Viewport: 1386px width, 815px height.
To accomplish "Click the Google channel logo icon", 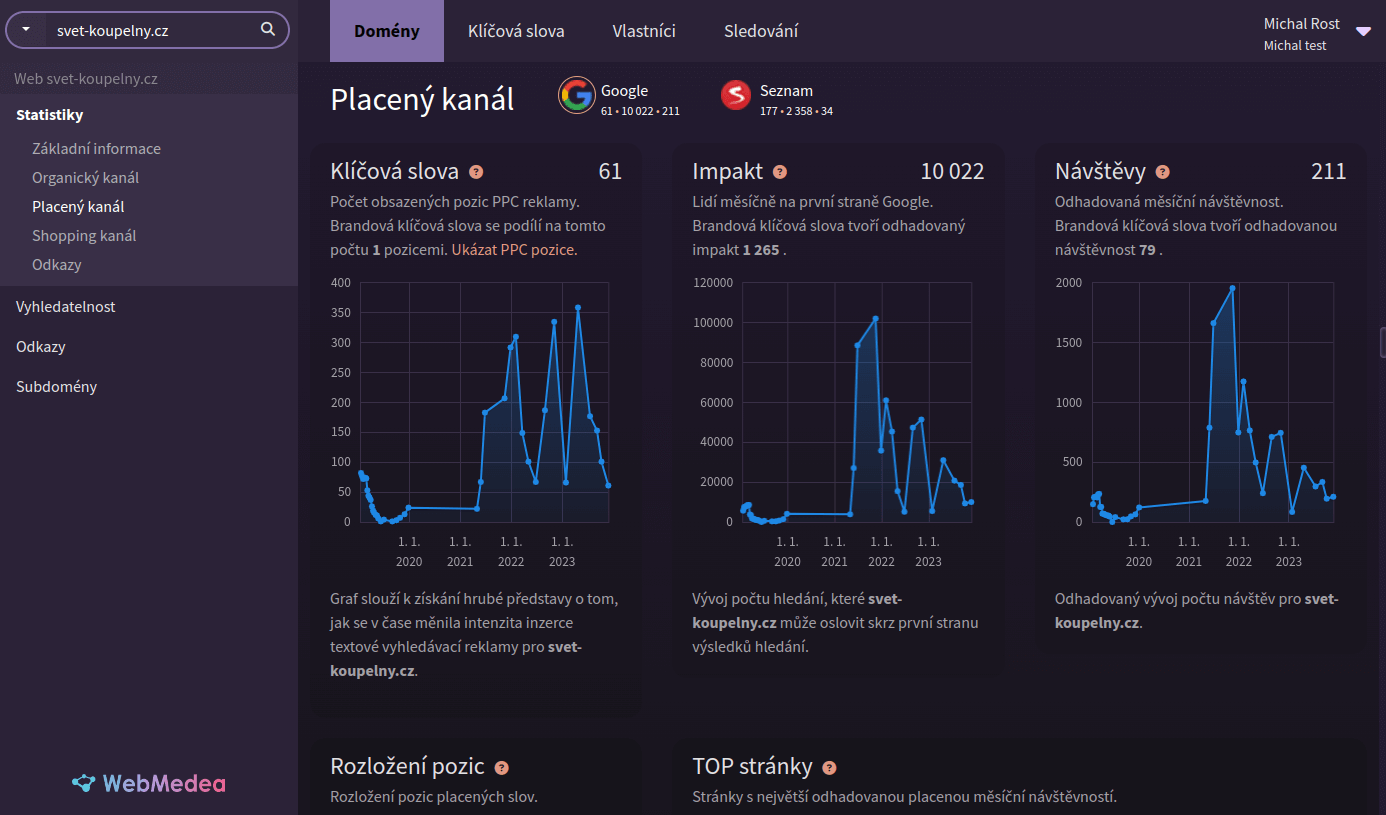I will pos(576,95).
